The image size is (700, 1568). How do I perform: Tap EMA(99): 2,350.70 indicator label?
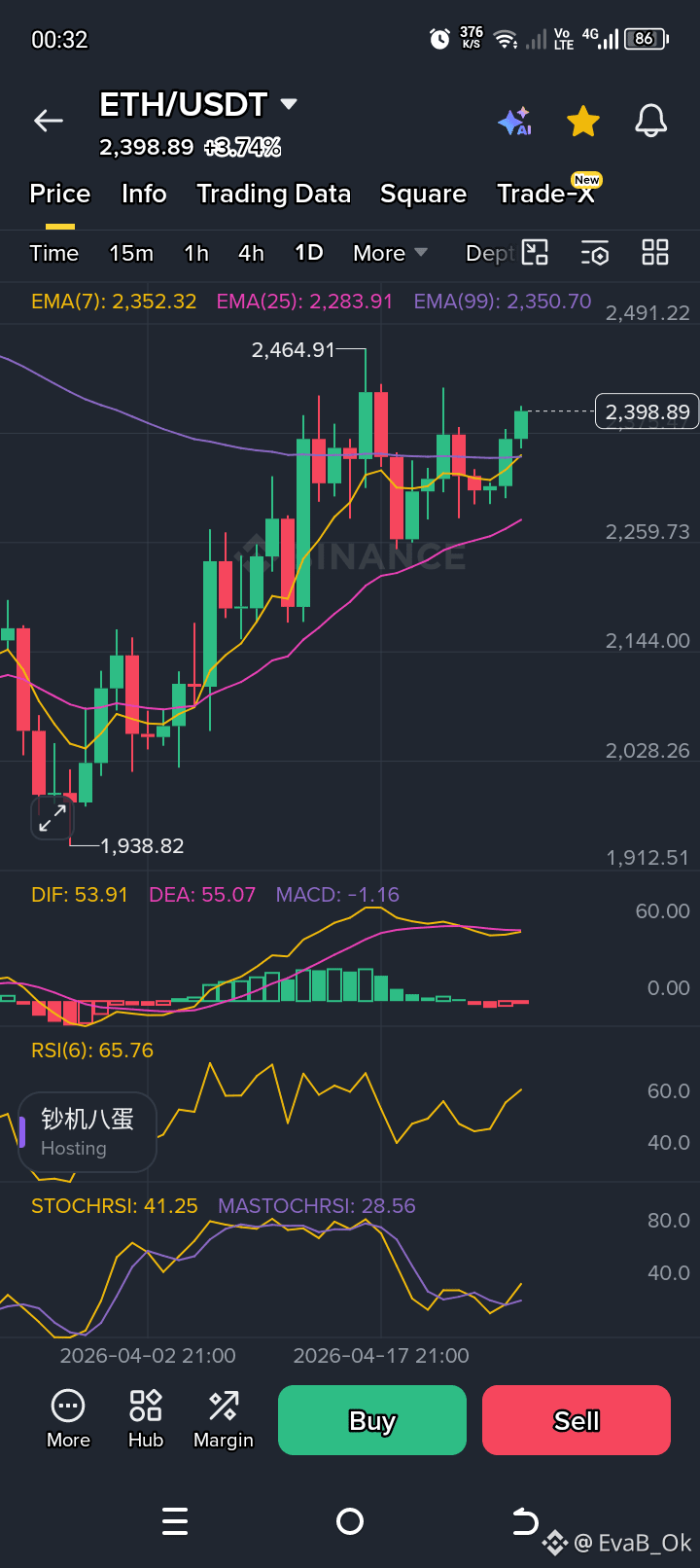click(503, 302)
